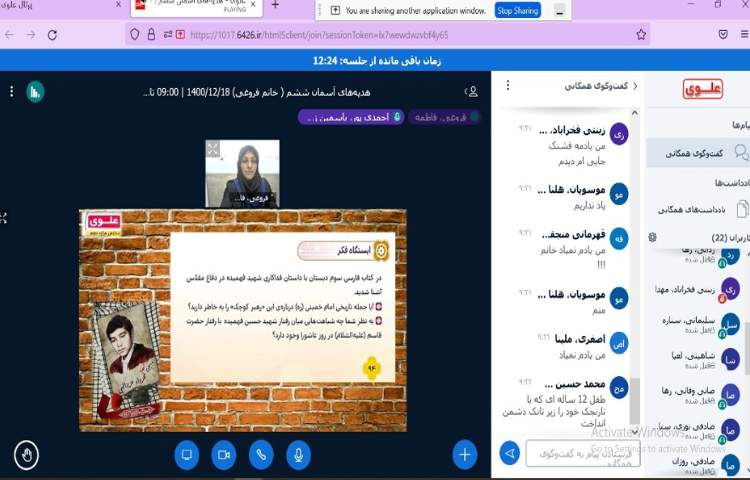Collapse public chat via header chevron
The width and height of the screenshot is (750, 480).
click(635, 86)
